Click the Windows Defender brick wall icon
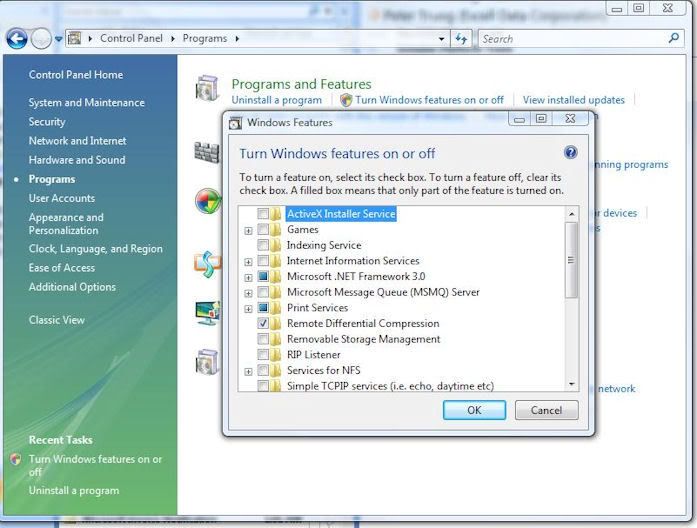The width and height of the screenshot is (697, 528). pyautogui.click(x=207, y=152)
